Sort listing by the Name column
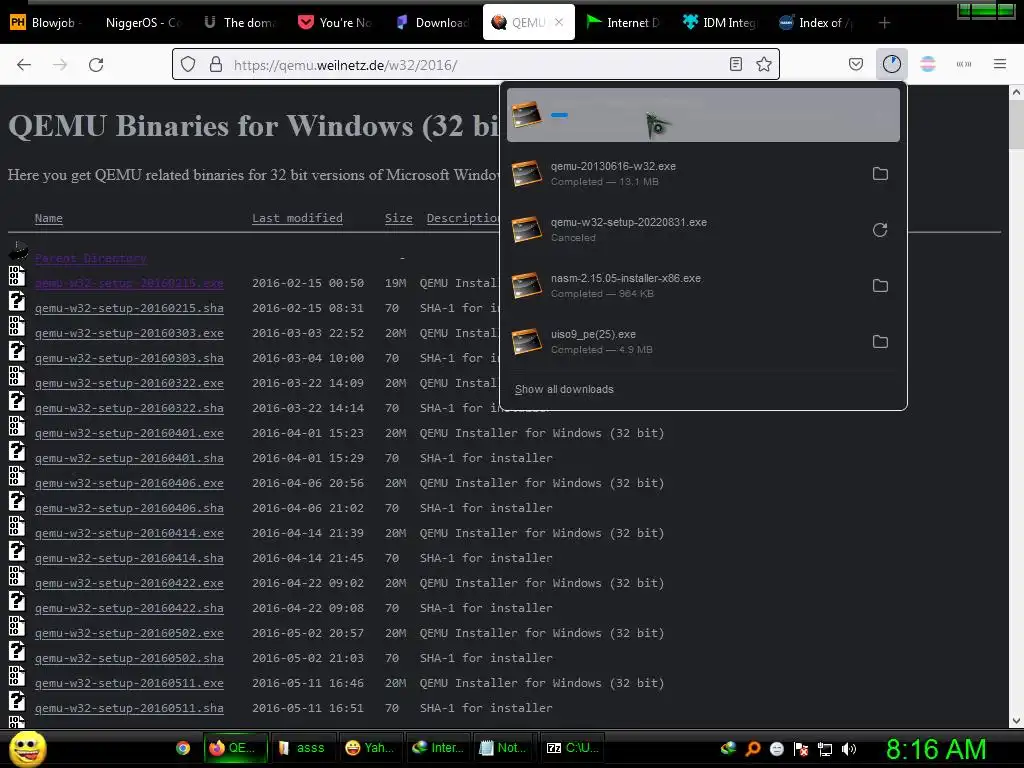Screen dimensions: 1024x768 [49, 218]
